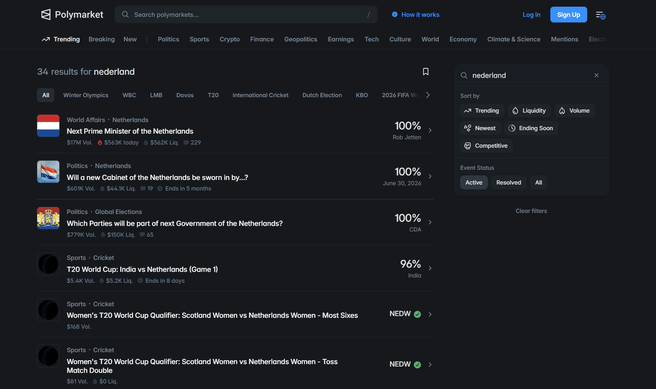Click the nederland filter search field
This screenshot has height=389, width=656.
tap(530, 75)
